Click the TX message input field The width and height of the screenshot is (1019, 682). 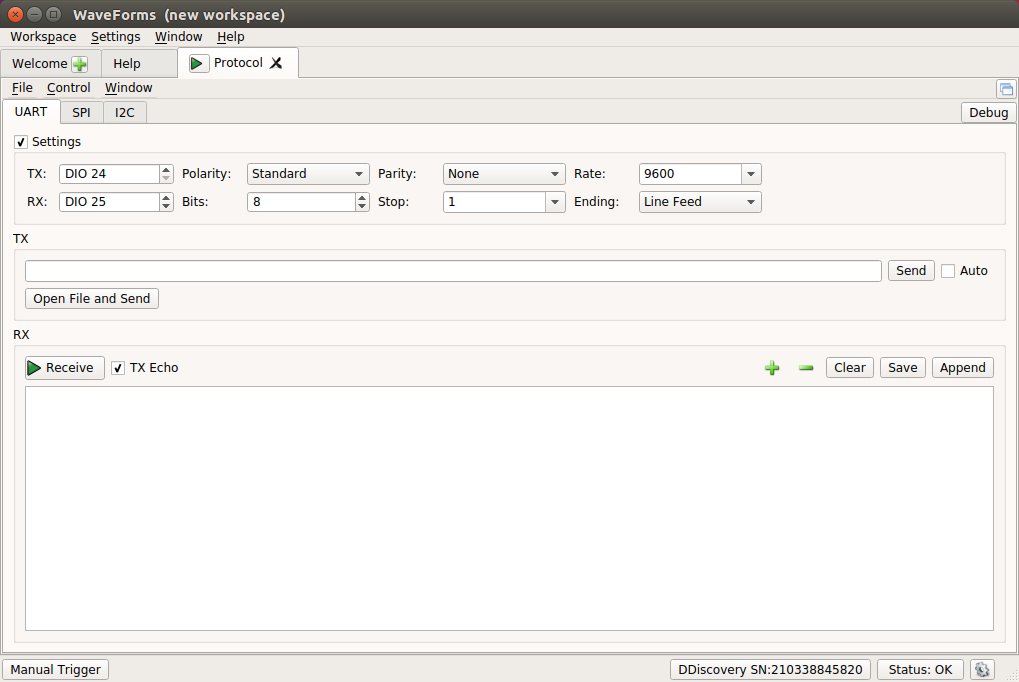pyautogui.click(x=453, y=271)
